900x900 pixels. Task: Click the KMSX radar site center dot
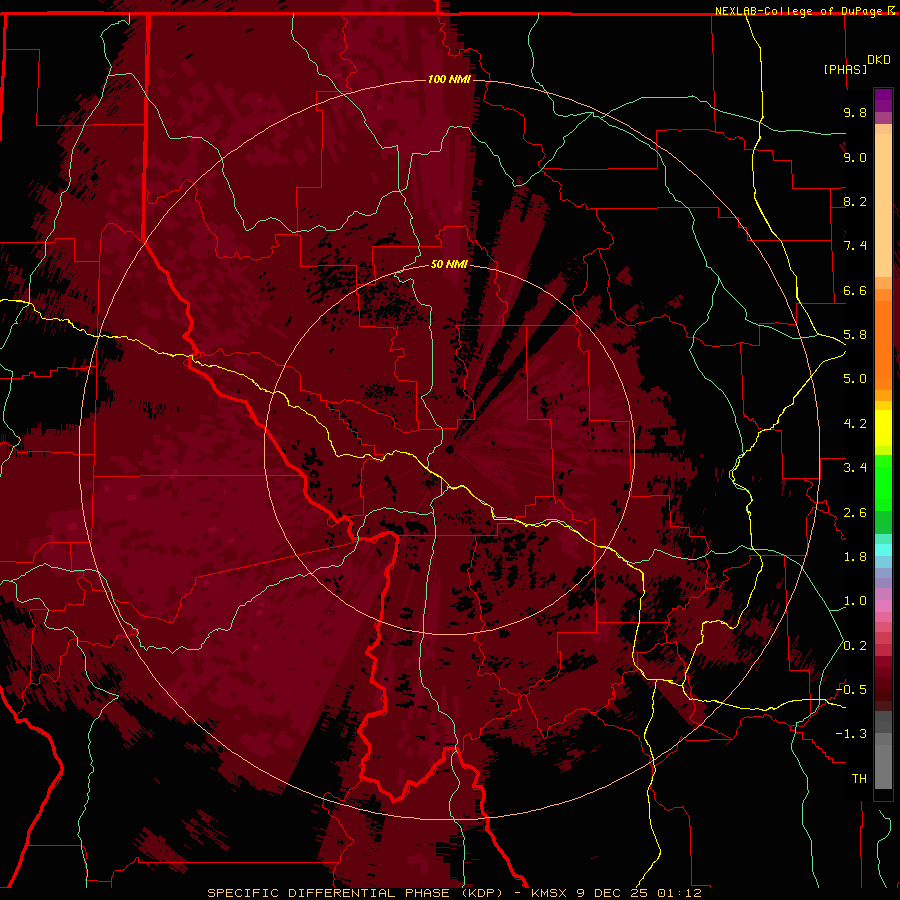(449, 449)
